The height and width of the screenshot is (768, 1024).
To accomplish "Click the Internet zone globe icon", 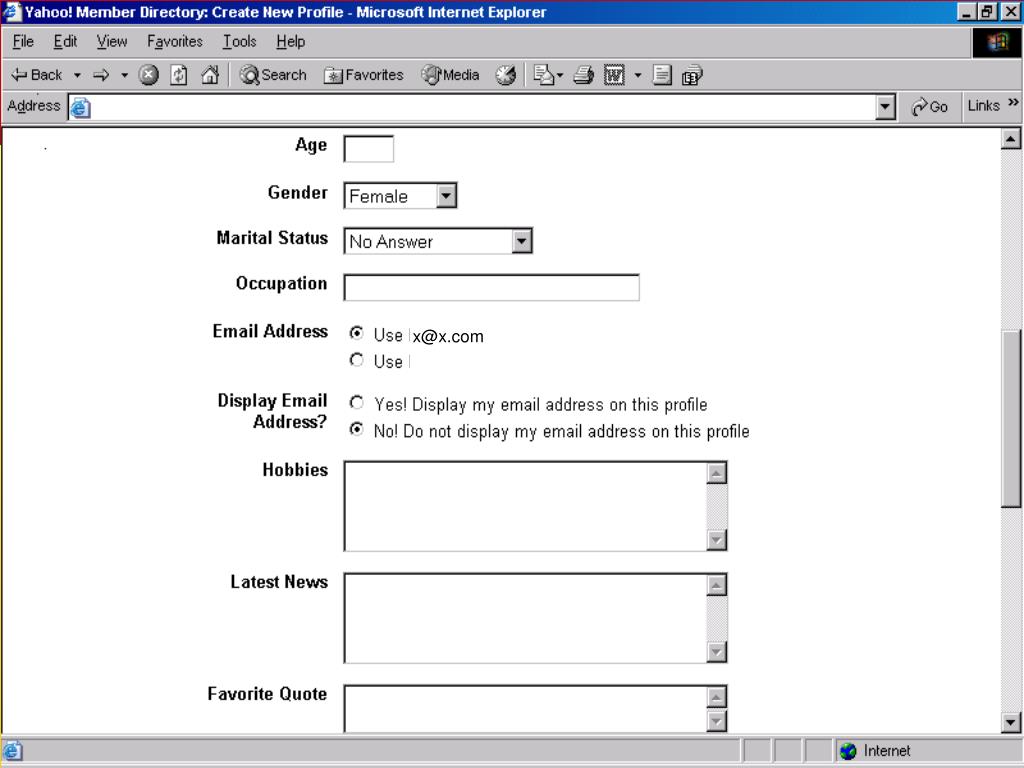I will pos(848,751).
